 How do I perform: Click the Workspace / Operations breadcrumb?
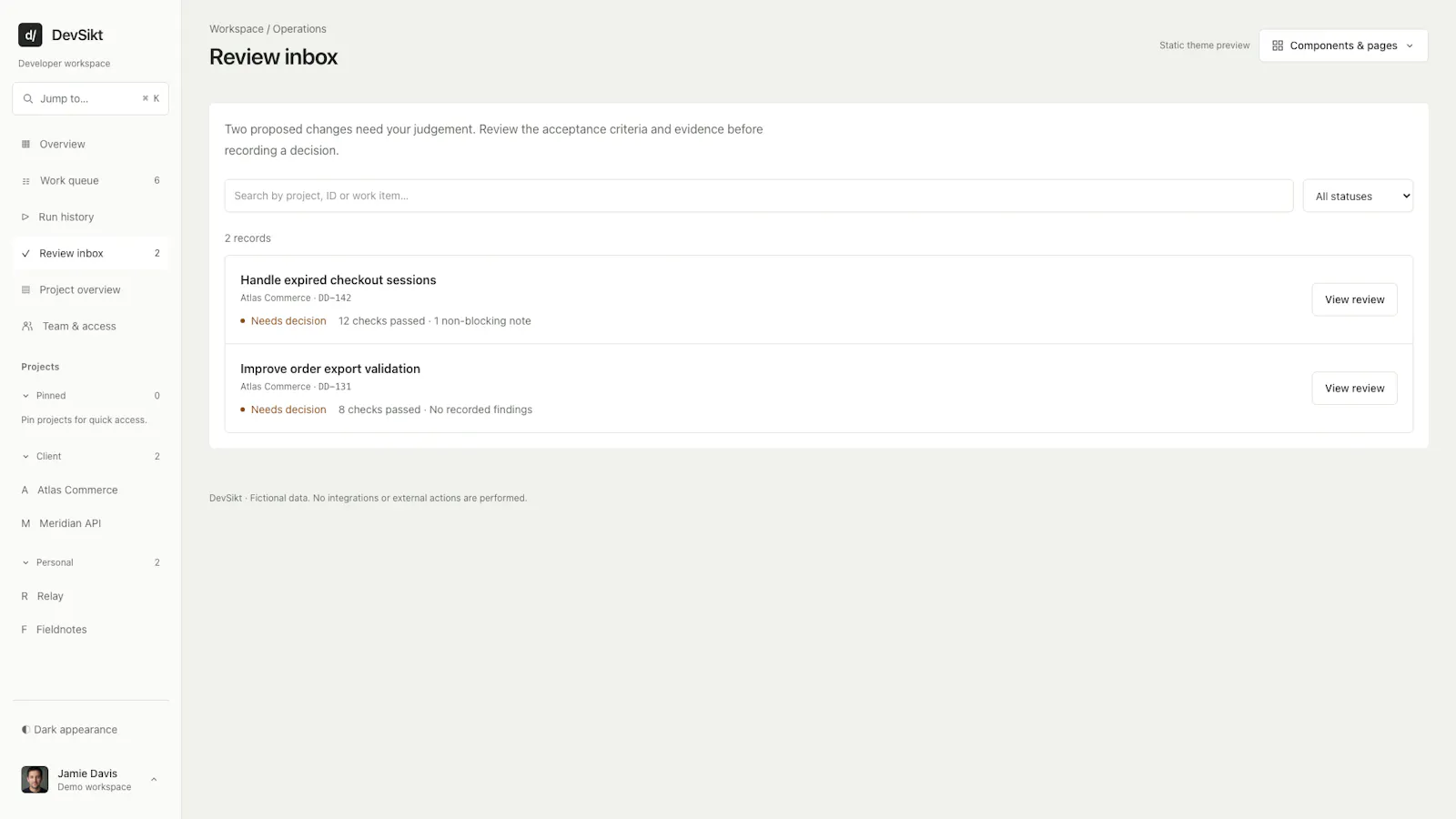268,29
